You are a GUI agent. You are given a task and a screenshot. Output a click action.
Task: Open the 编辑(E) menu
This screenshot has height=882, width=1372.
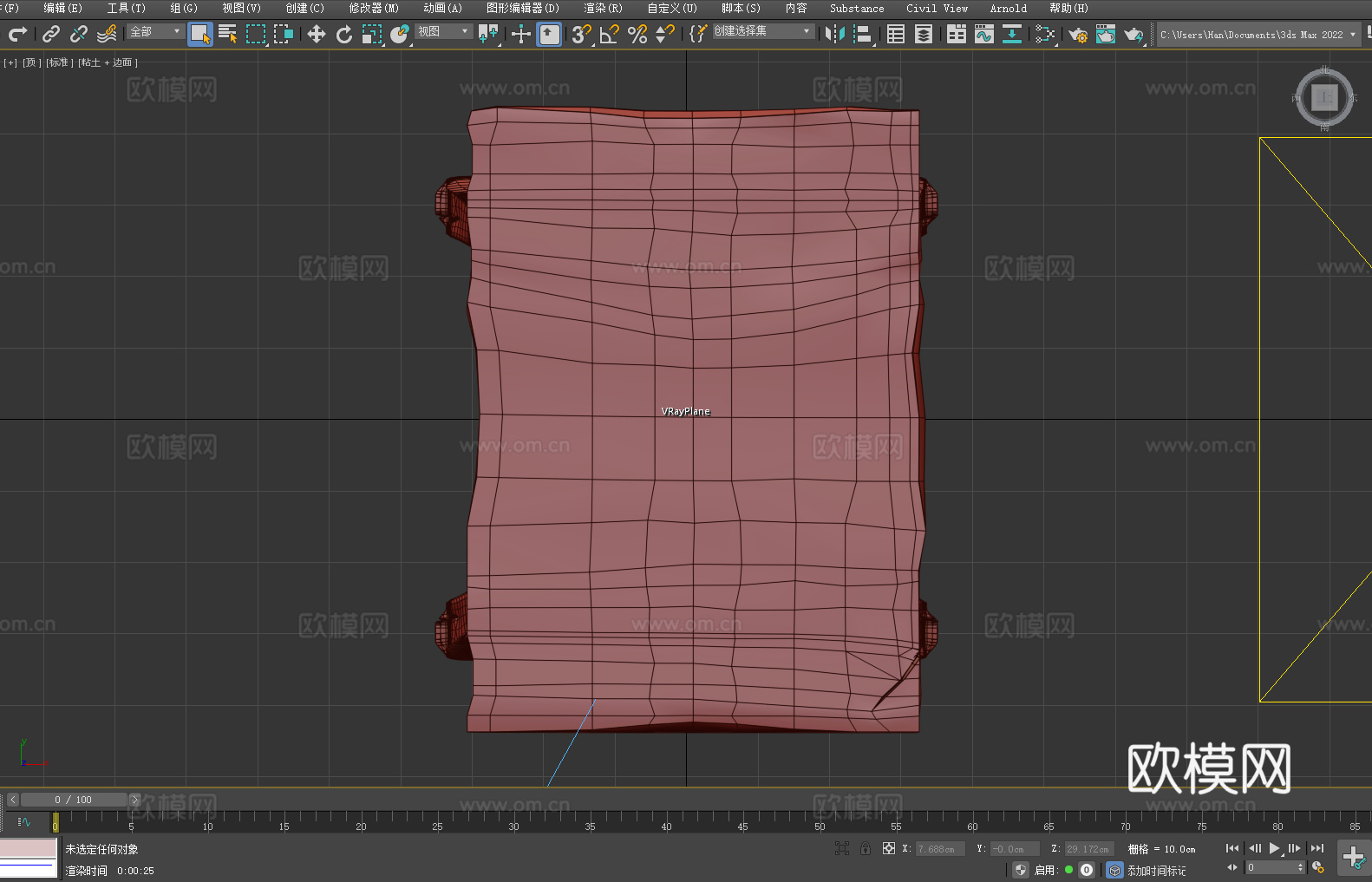[63, 8]
